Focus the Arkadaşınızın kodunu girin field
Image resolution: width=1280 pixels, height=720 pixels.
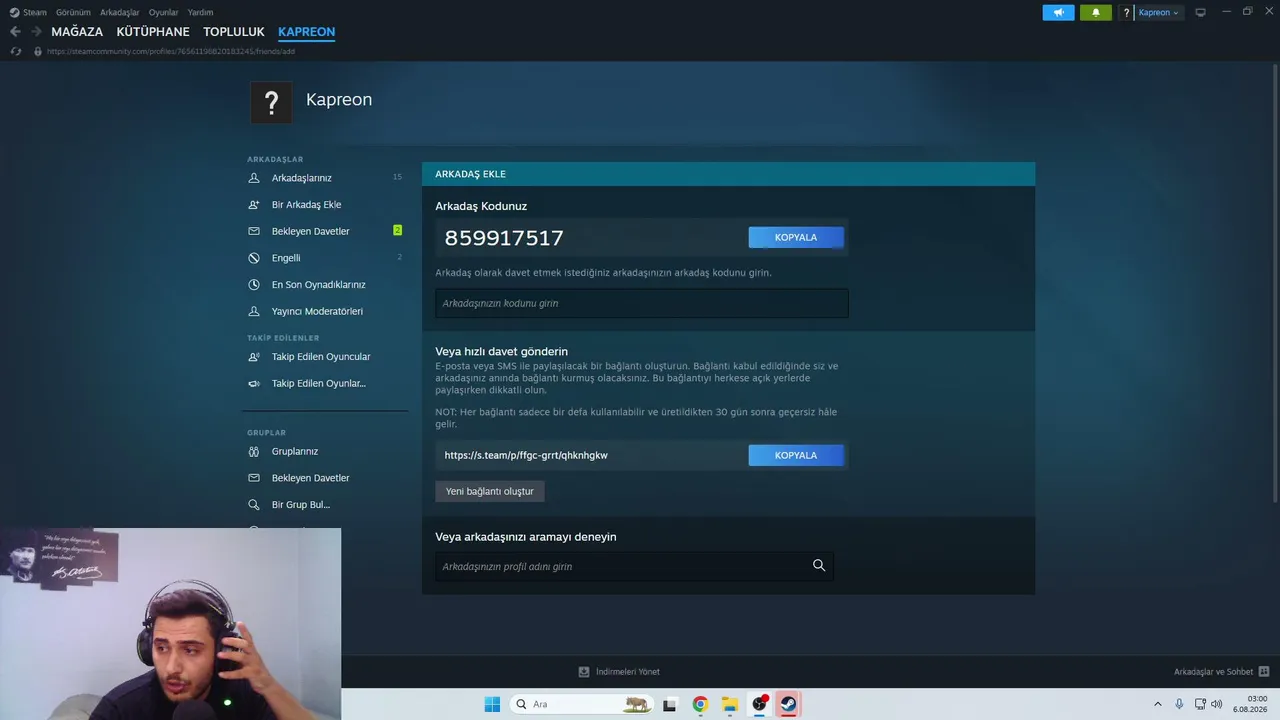642,303
